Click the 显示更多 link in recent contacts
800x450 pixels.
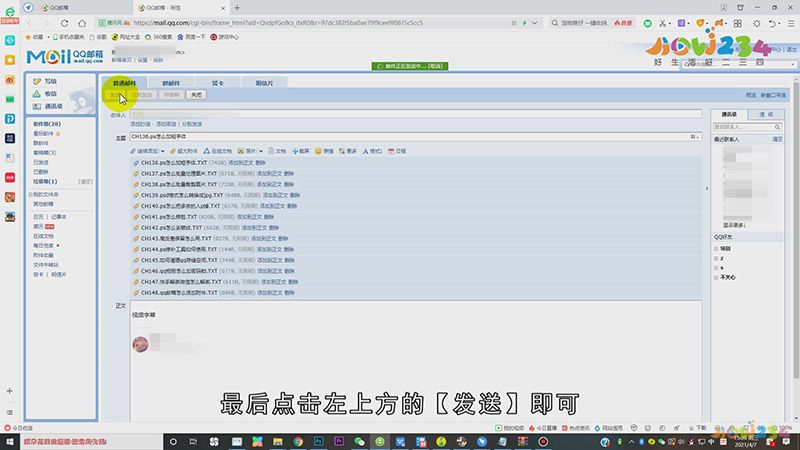735,225
